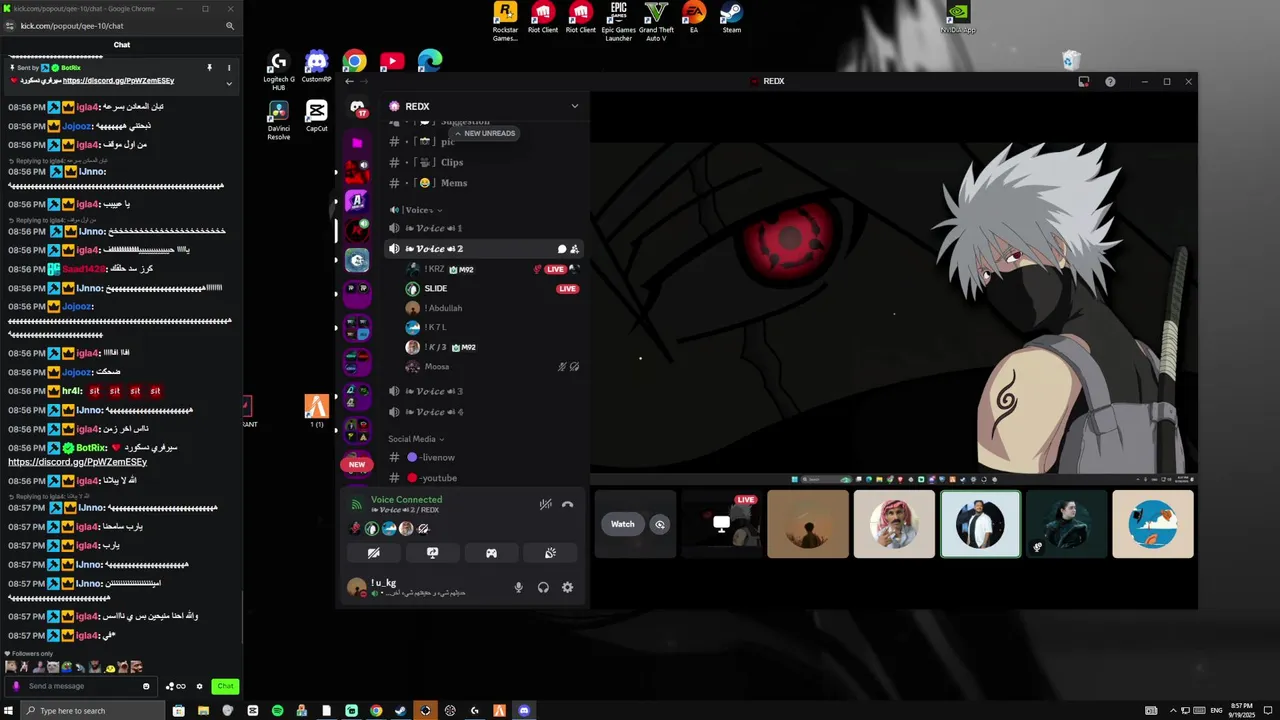Open Steam desktop shortcut
1280x720 pixels.
coord(732,18)
